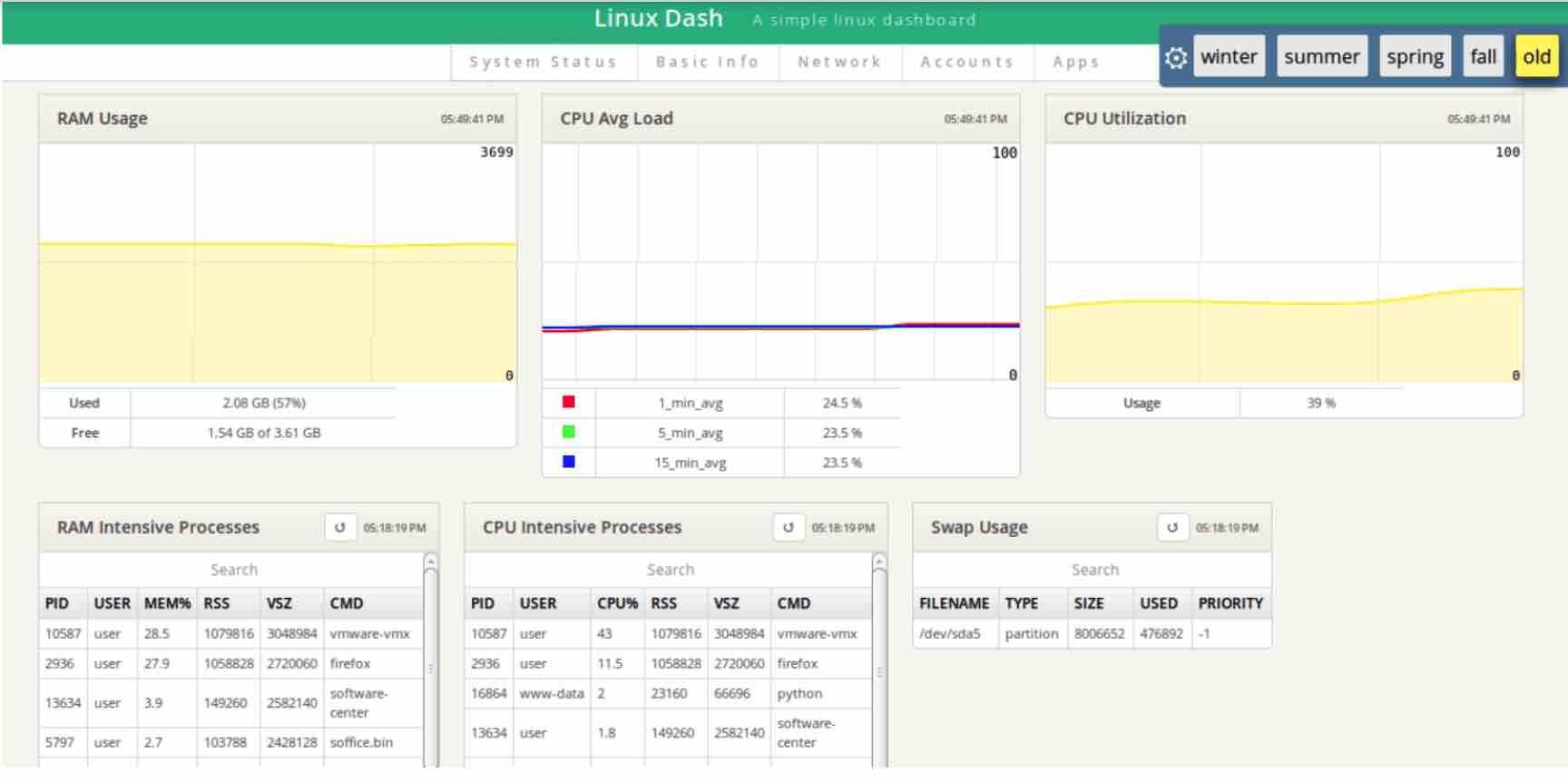Sort CPU processes by CPU% column
1568x782 pixels.
click(617, 603)
